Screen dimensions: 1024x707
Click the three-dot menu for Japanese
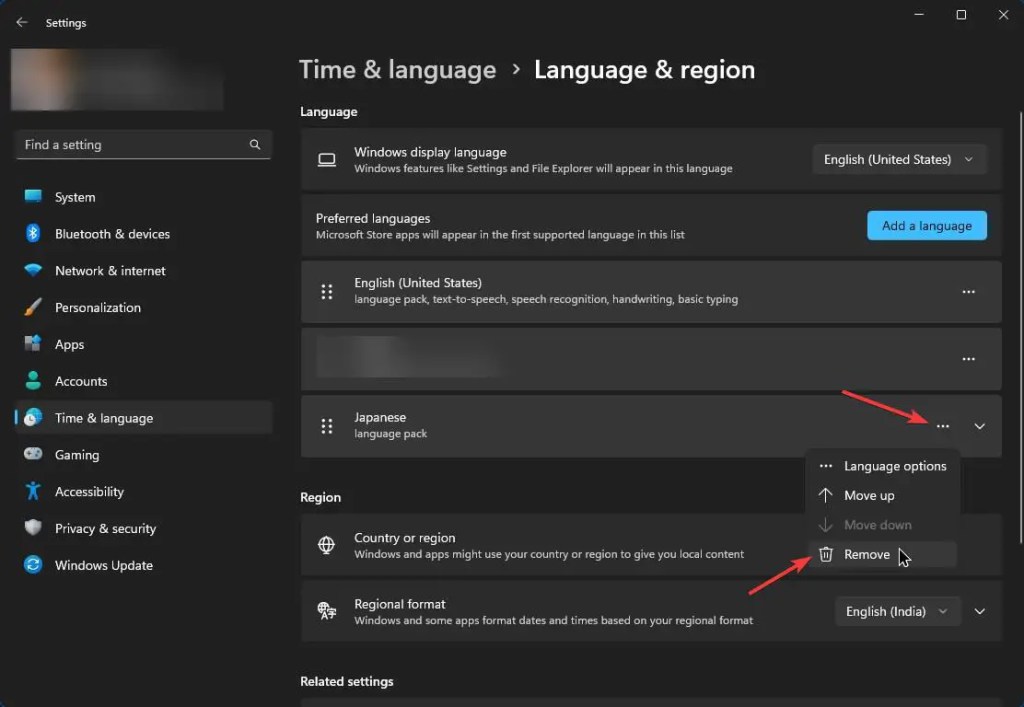pyautogui.click(x=942, y=426)
